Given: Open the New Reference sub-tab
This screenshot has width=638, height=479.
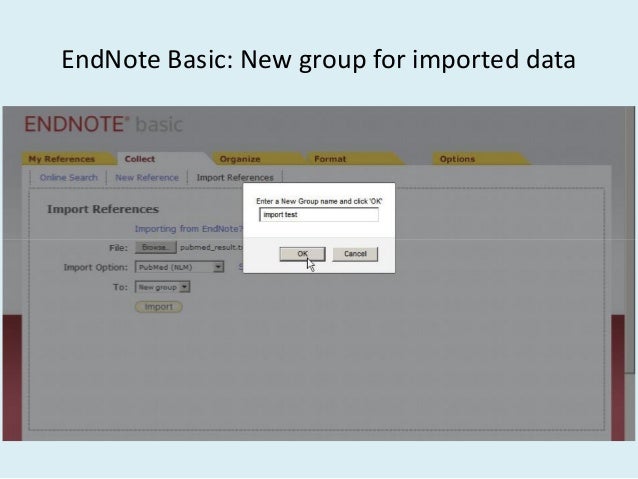Looking at the screenshot, I should click(x=147, y=177).
